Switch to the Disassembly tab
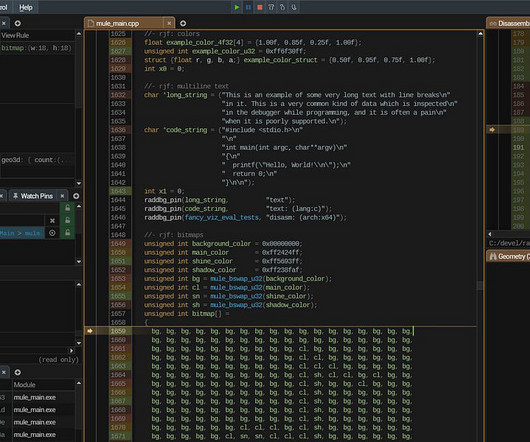Image resolution: width=530 pixels, height=442 pixels. coord(509,23)
